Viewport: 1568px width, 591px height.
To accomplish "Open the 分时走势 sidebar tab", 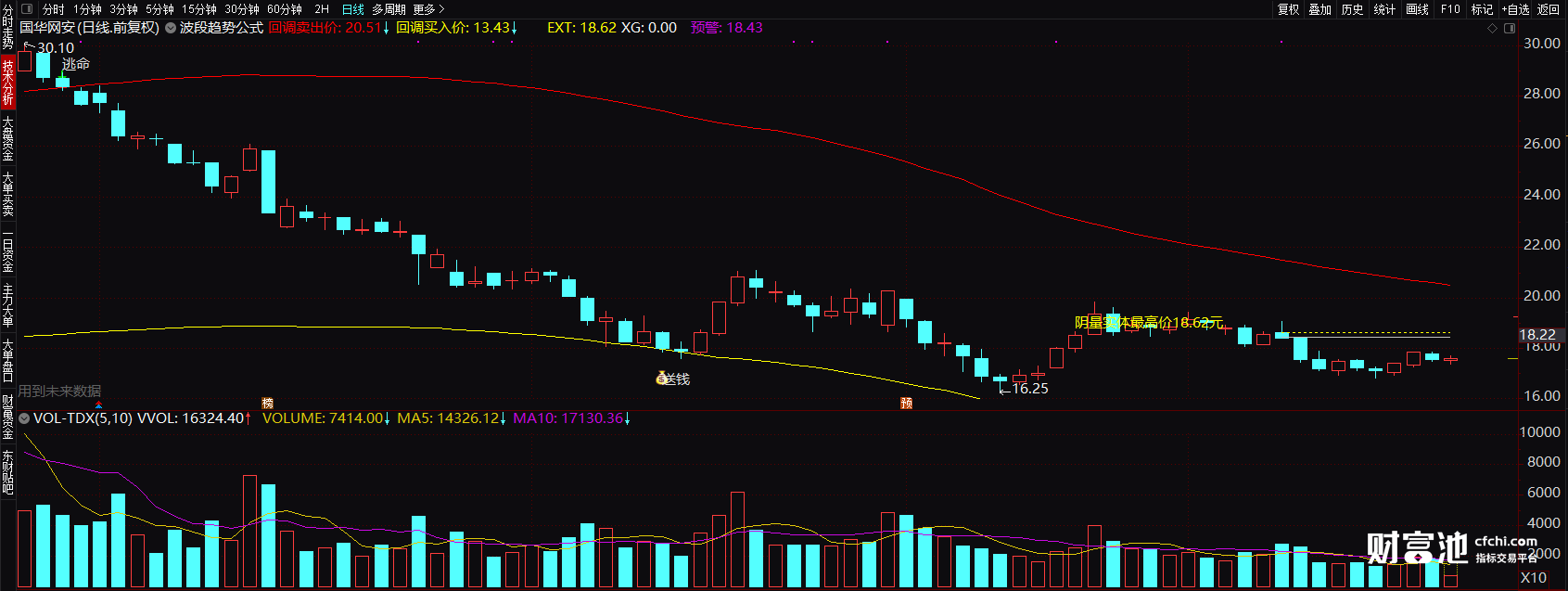I will click(x=7, y=26).
